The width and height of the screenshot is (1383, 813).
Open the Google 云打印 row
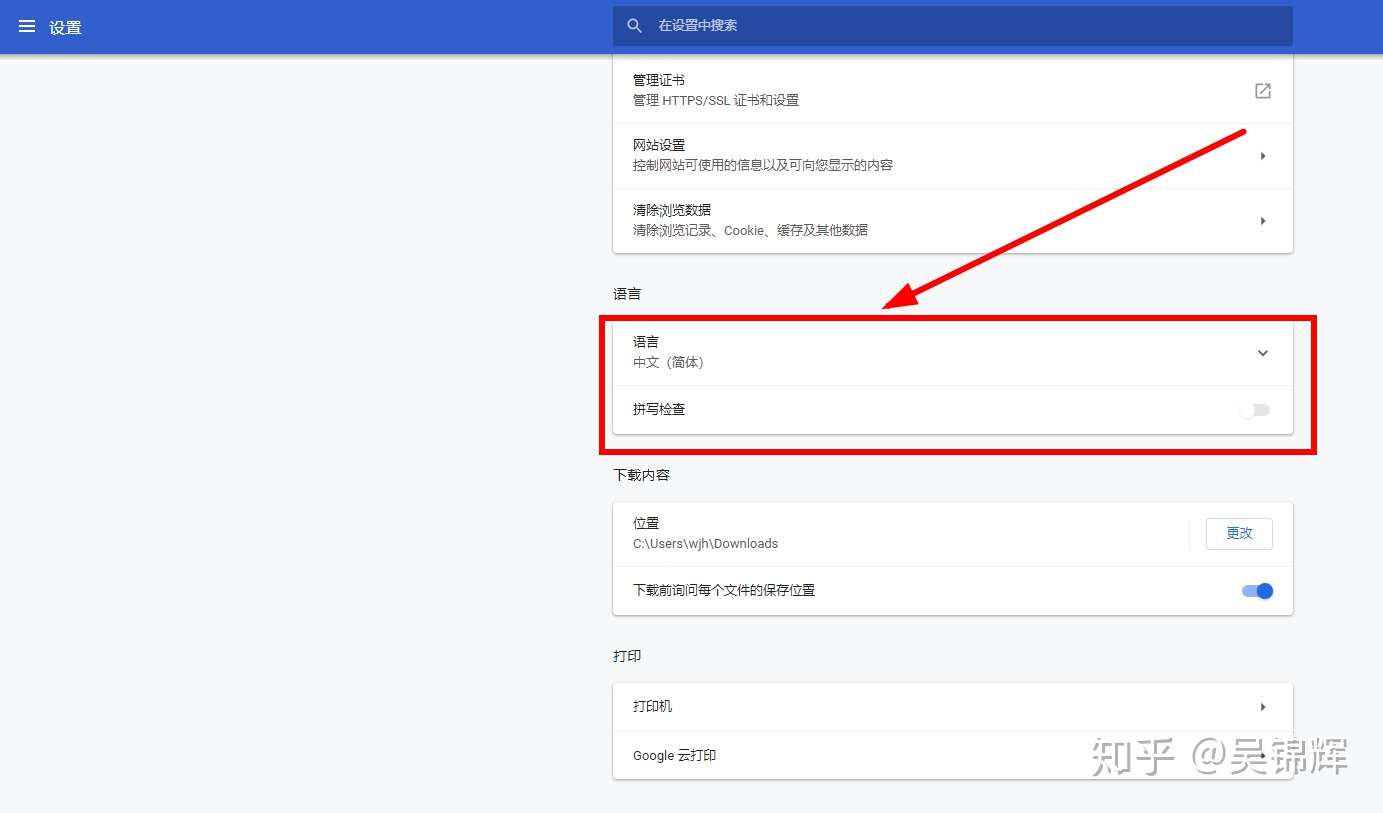click(x=952, y=755)
